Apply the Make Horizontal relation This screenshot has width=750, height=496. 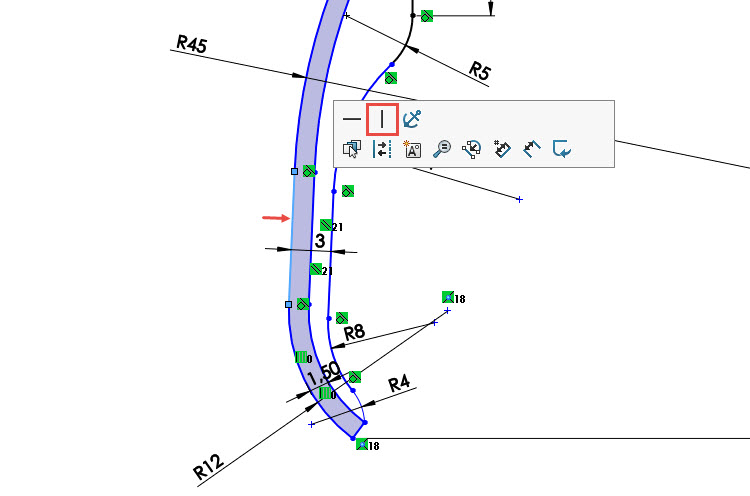(x=351, y=119)
